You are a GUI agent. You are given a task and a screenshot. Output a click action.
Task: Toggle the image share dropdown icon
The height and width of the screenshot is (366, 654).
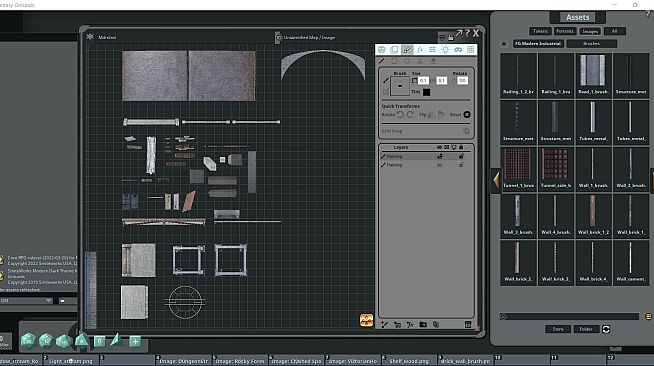[x=442, y=38]
